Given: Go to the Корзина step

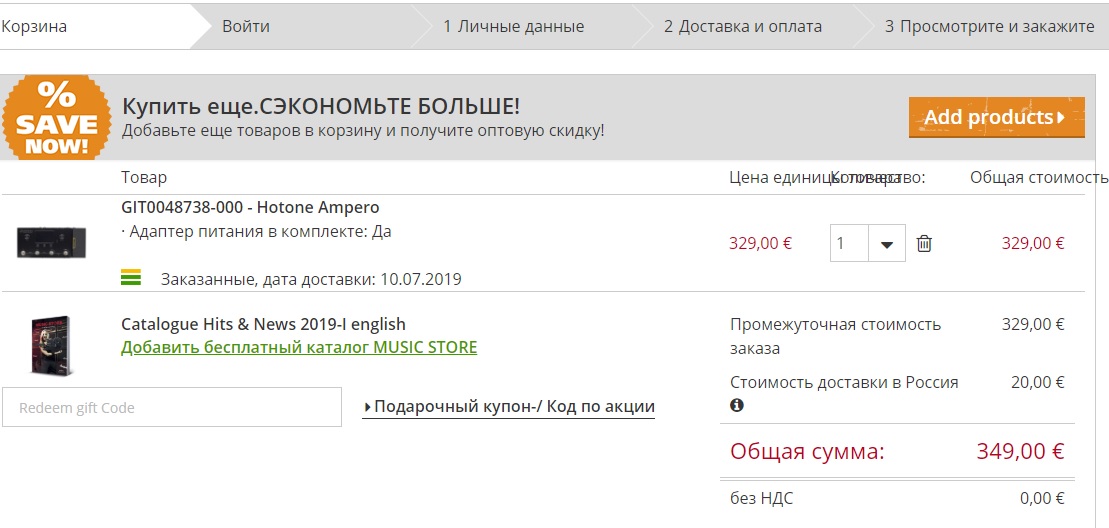Looking at the screenshot, I should pos(34,26).
